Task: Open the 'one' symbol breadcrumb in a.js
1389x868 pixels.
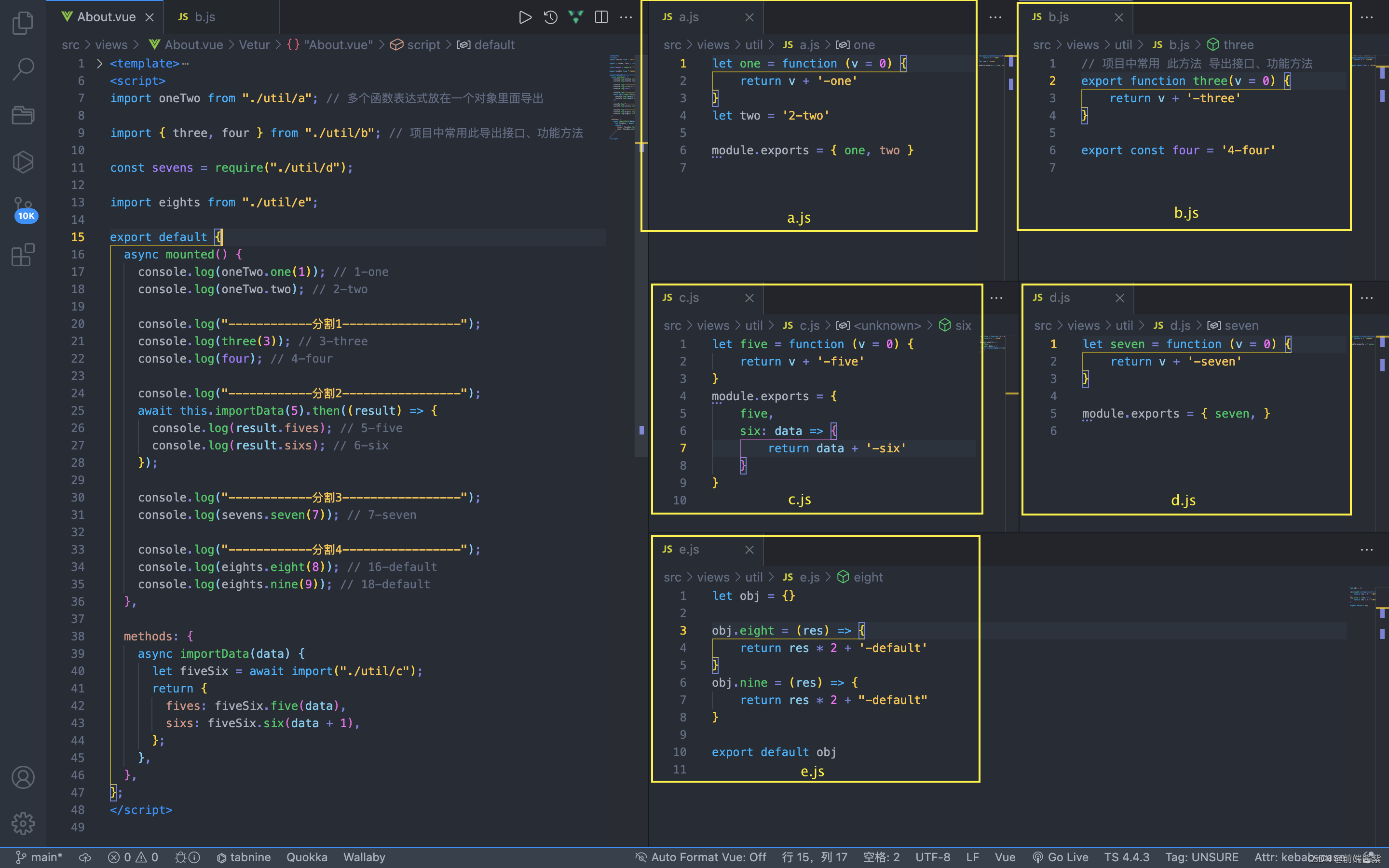Action: click(x=855, y=45)
